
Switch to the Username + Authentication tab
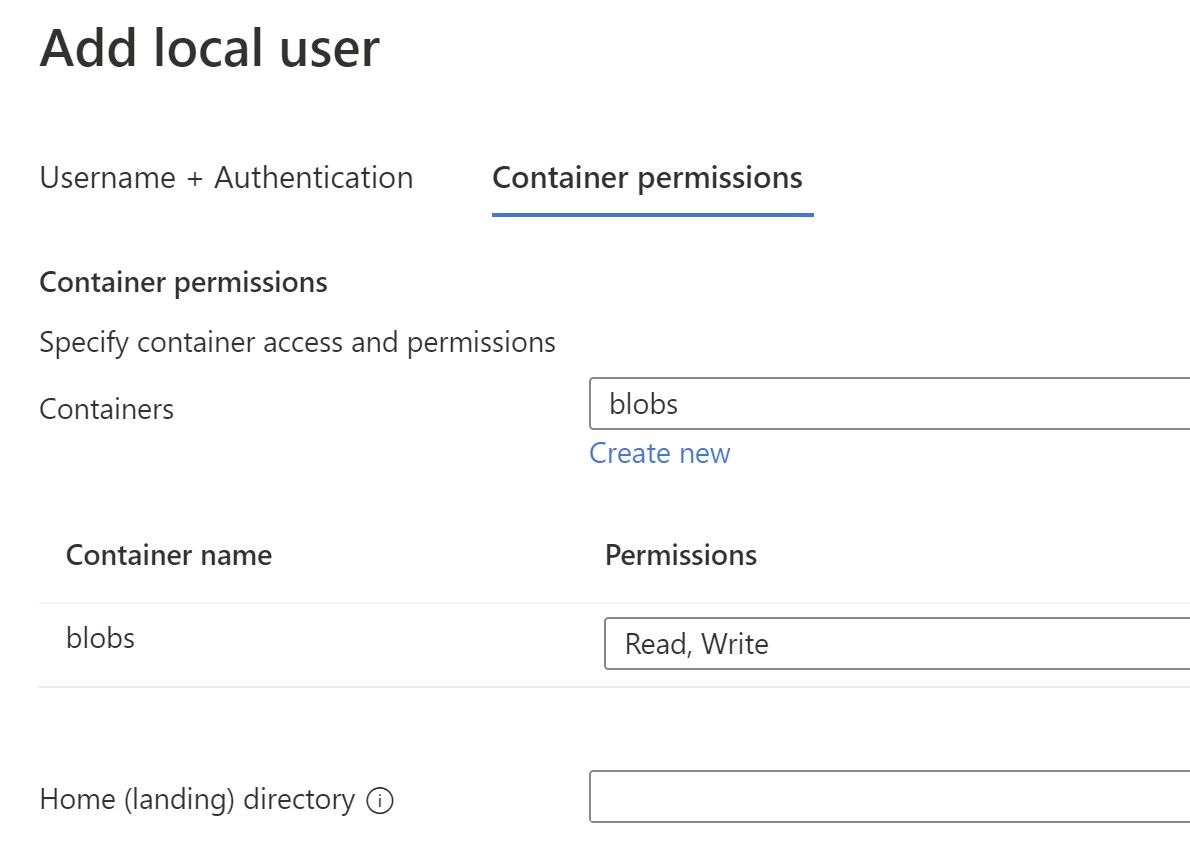tap(226, 178)
